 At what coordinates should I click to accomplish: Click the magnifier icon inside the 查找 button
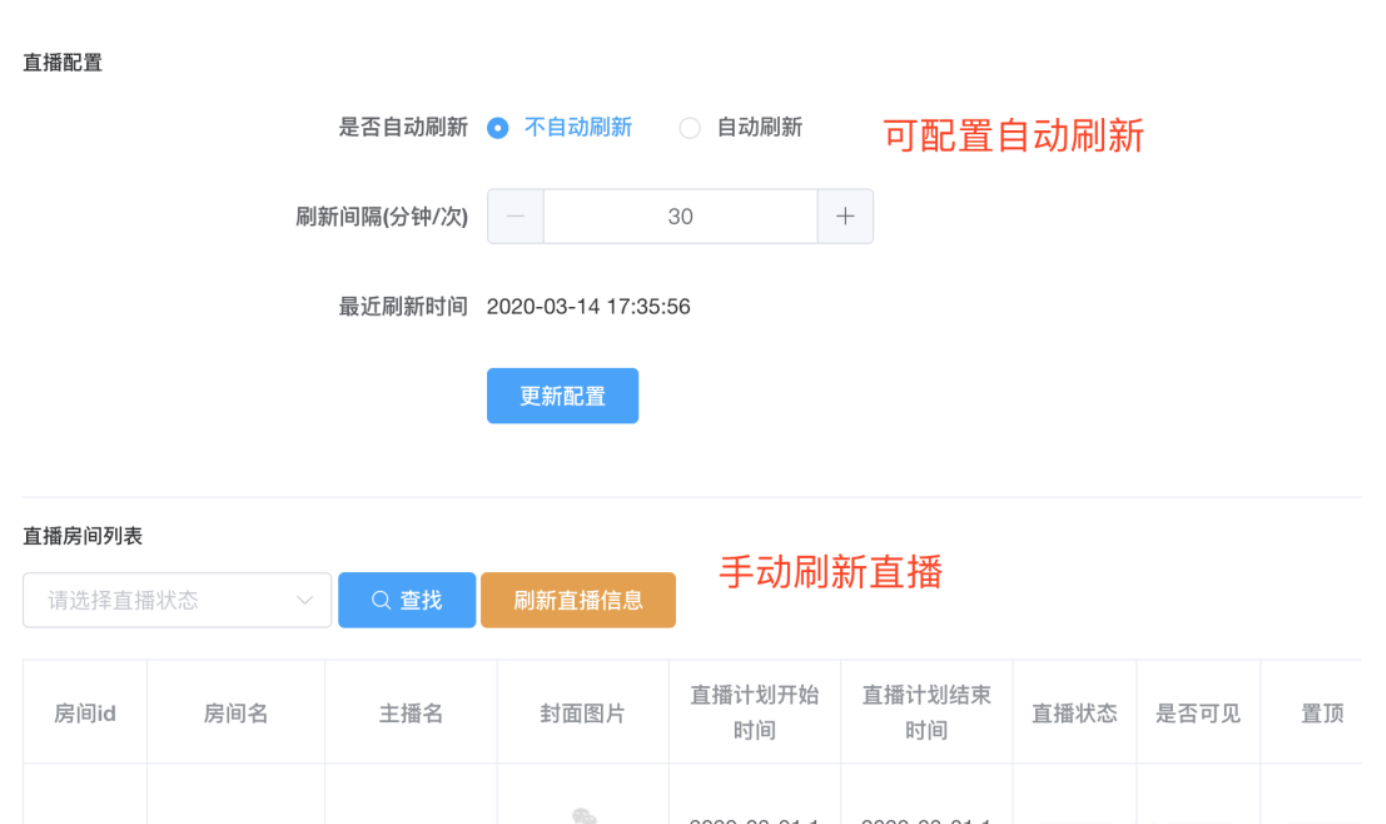click(x=381, y=599)
